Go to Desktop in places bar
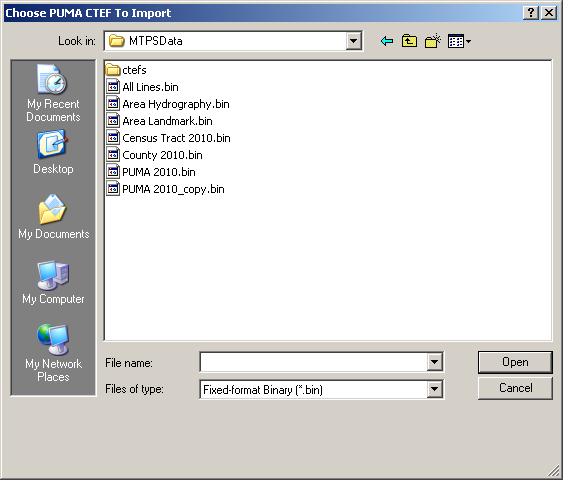Screen dimensions: 563x480 tap(53, 152)
